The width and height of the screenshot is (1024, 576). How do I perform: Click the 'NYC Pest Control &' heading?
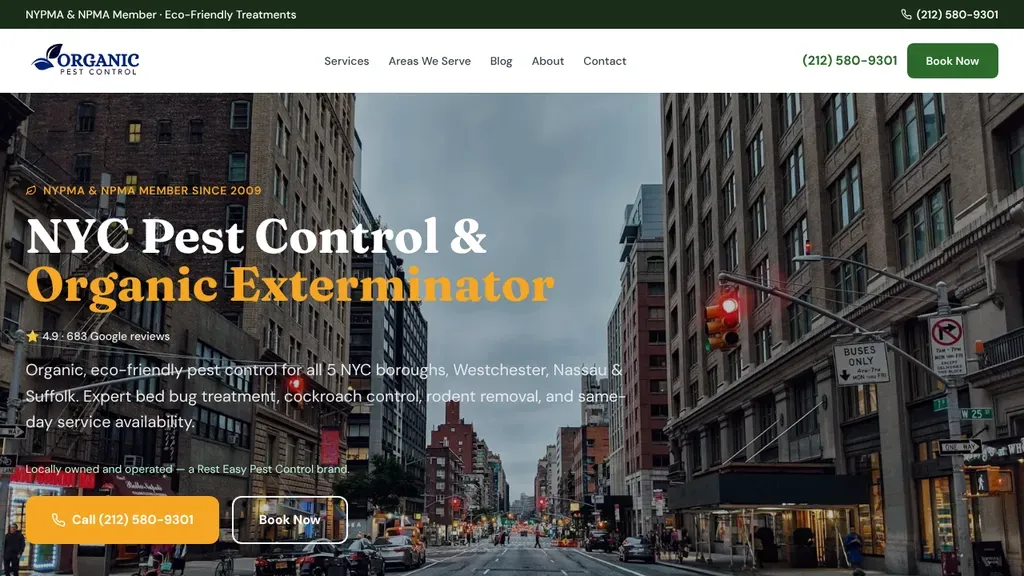(x=257, y=236)
